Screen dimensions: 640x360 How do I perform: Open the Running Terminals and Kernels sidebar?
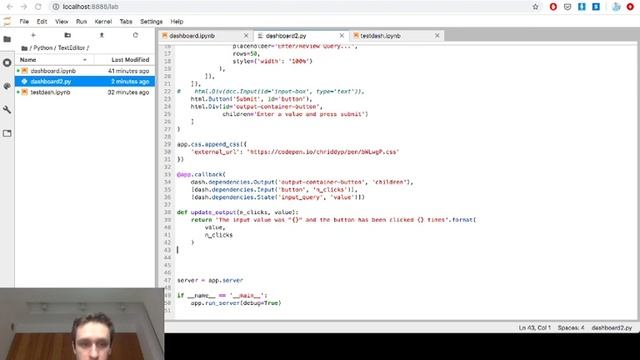pos(7,63)
